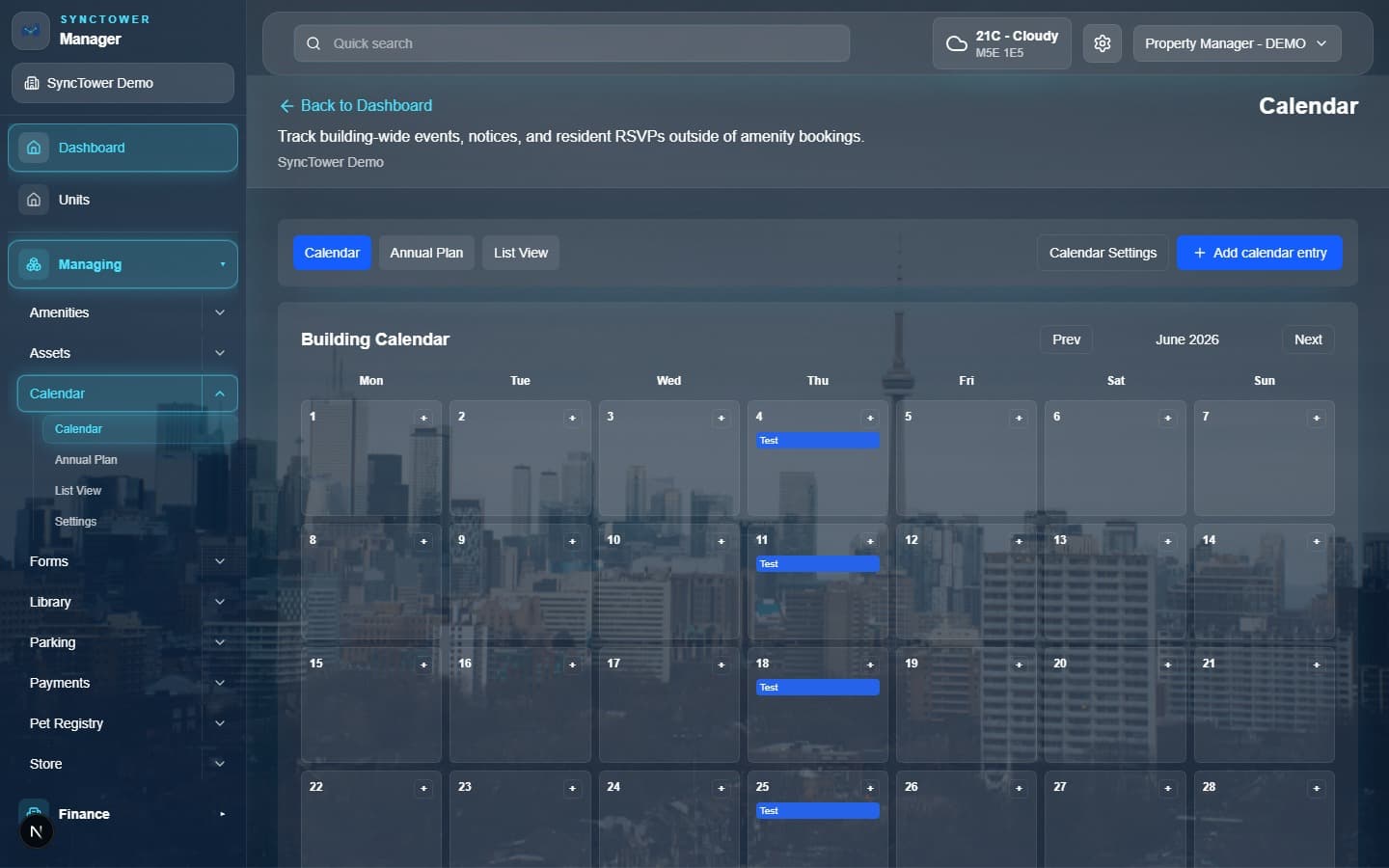The height and width of the screenshot is (868, 1389).
Task: Open Test event on June 25
Action: coord(817,811)
